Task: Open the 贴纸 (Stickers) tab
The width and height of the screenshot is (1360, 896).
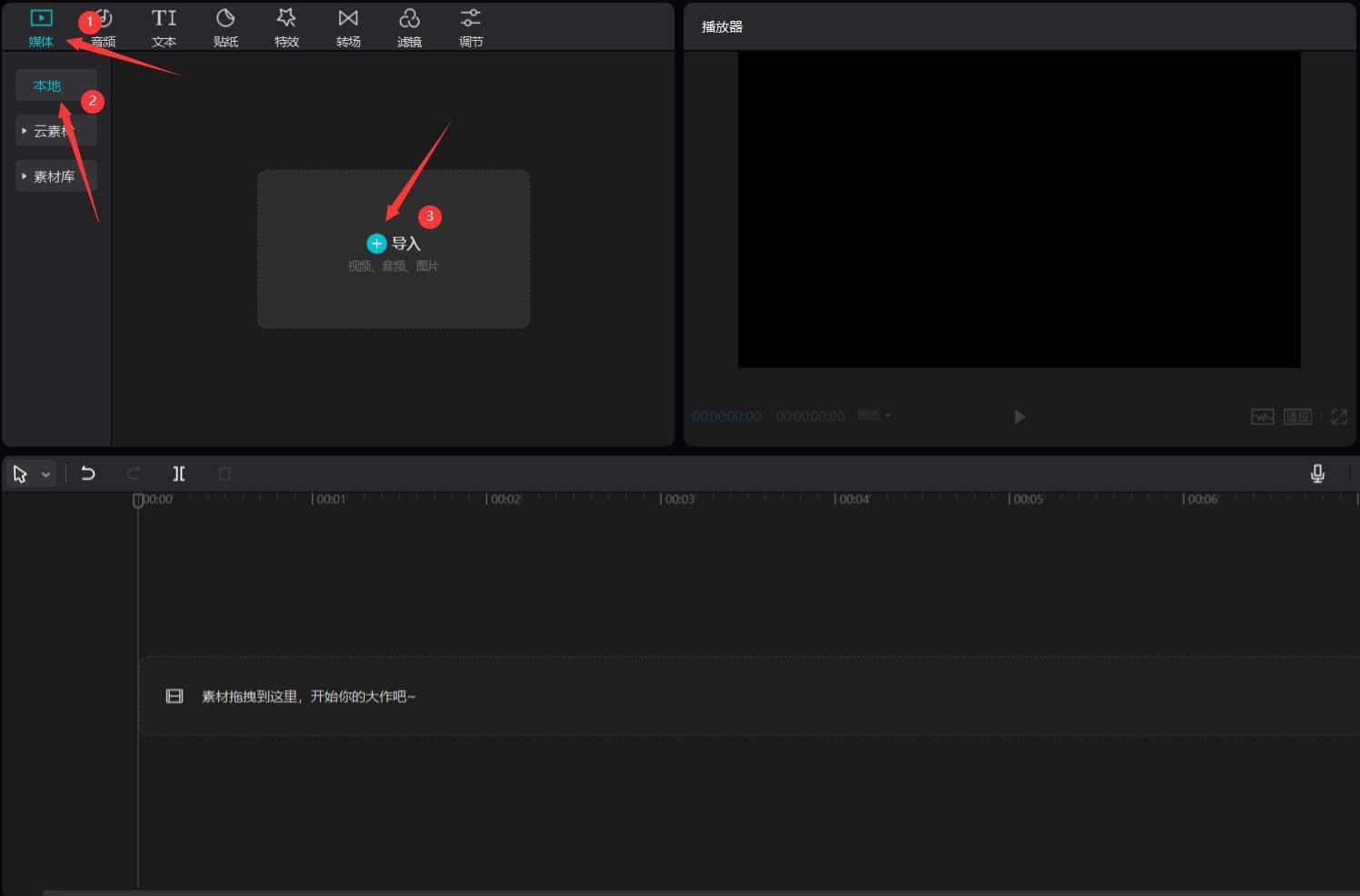Action: 225,27
